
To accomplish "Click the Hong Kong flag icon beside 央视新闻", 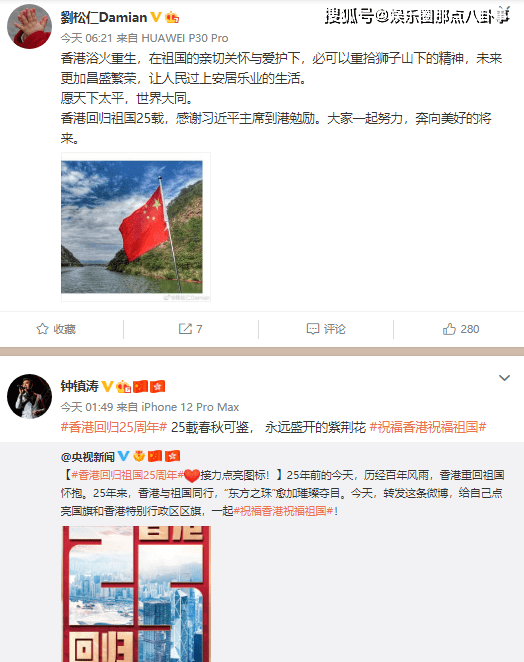I will pyautogui.click(x=173, y=456).
